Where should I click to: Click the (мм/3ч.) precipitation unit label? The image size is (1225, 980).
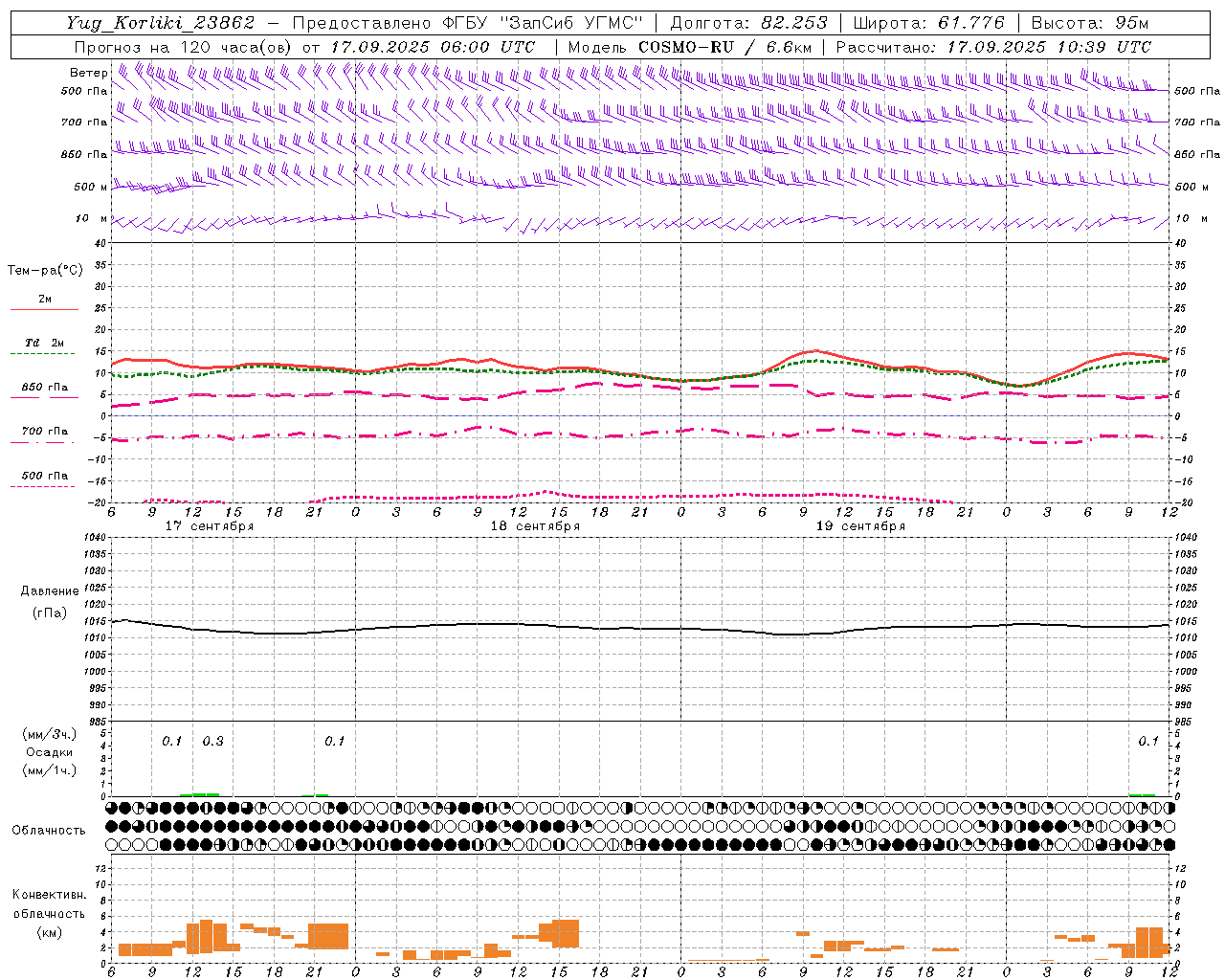(50, 734)
